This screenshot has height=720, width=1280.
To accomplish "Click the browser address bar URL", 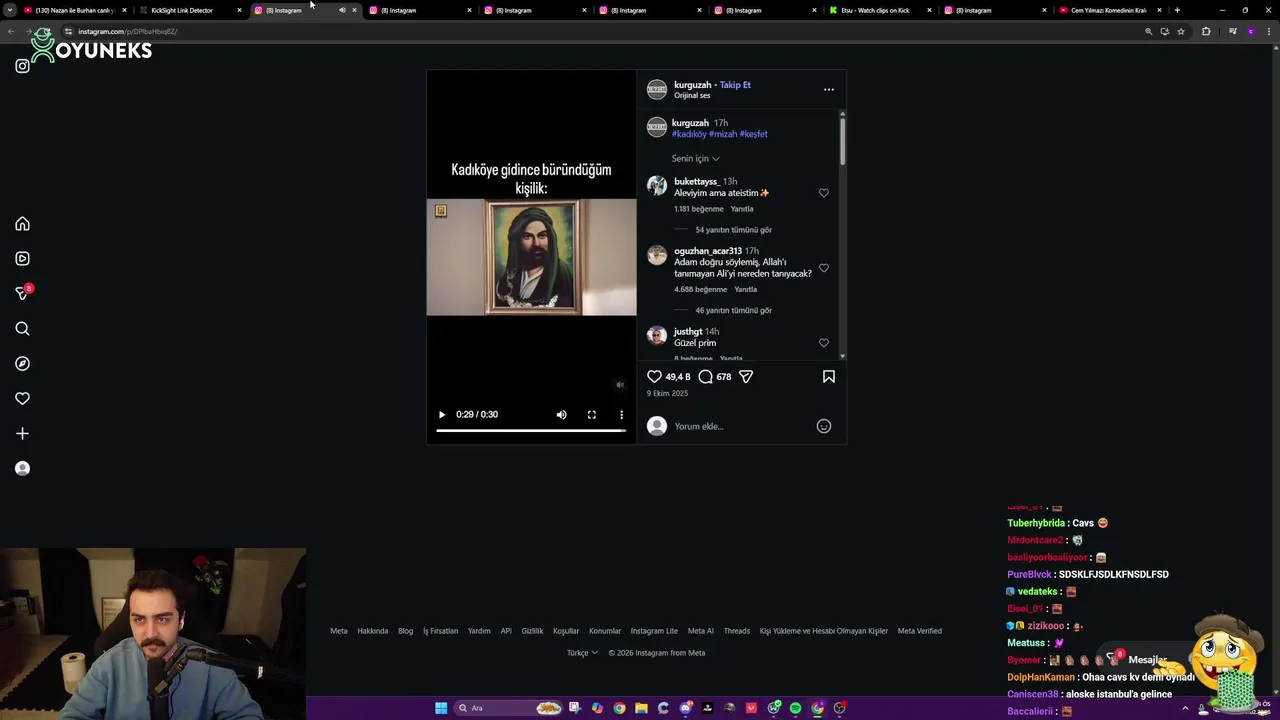I will tap(128, 31).
